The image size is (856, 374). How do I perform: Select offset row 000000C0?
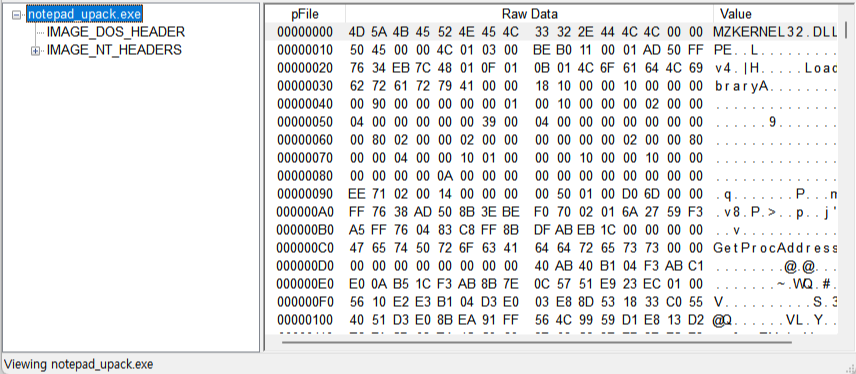click(551, 248)
